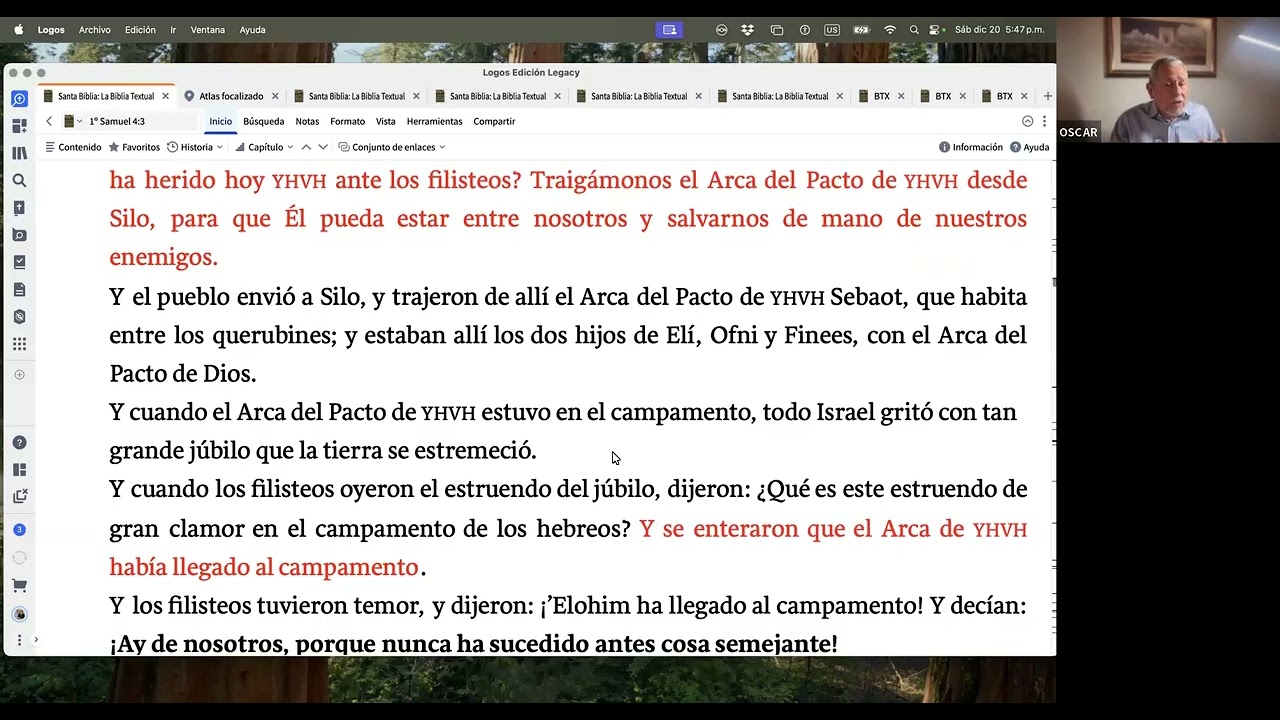Close the first Santa Biblia: La Biblia Textual tab
This screenshot has height=720, width=1280.
click(165, 96)
